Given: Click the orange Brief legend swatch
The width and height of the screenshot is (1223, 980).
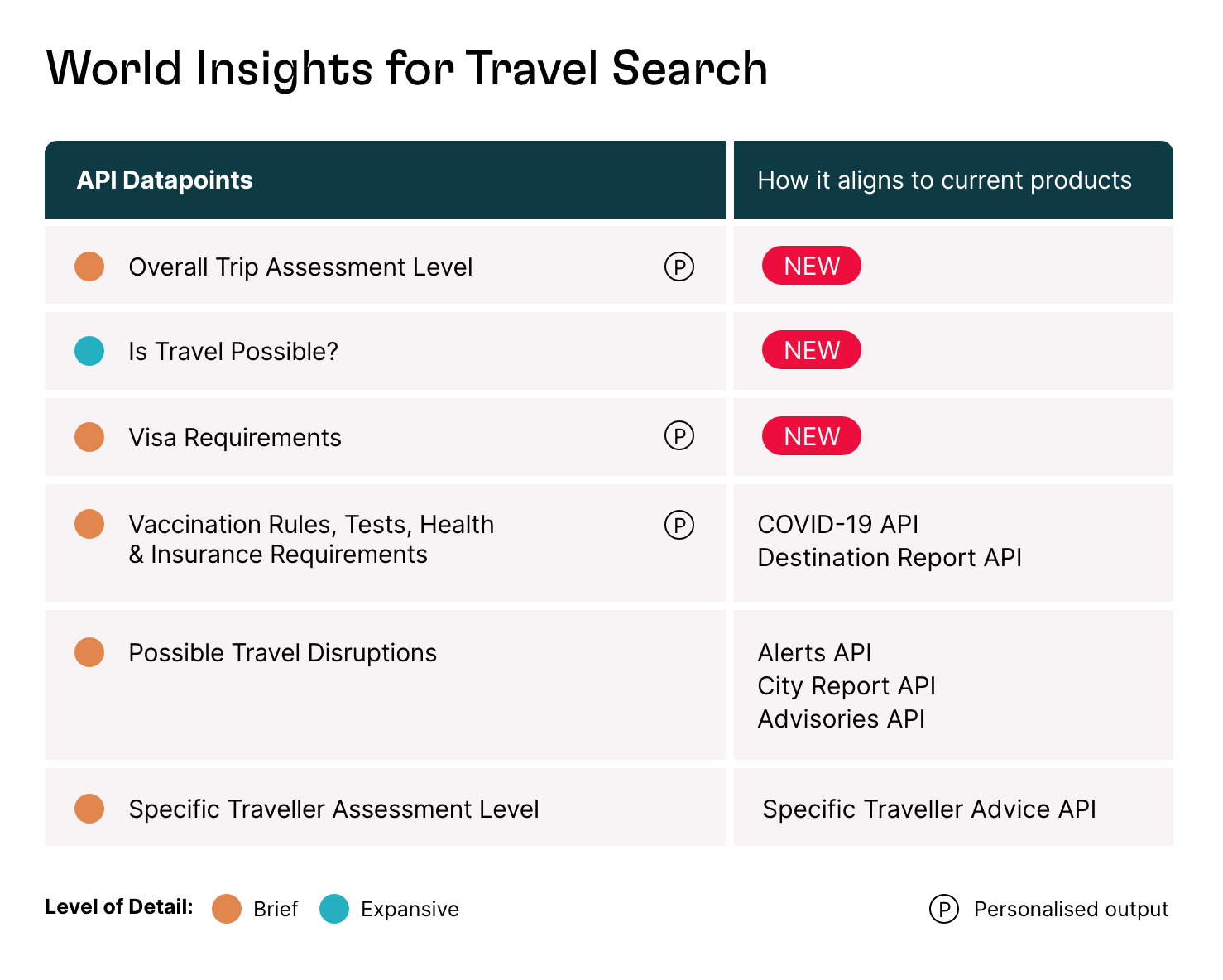Looking at the screenshot, I should pyautogui.click(x=227, y=909).
